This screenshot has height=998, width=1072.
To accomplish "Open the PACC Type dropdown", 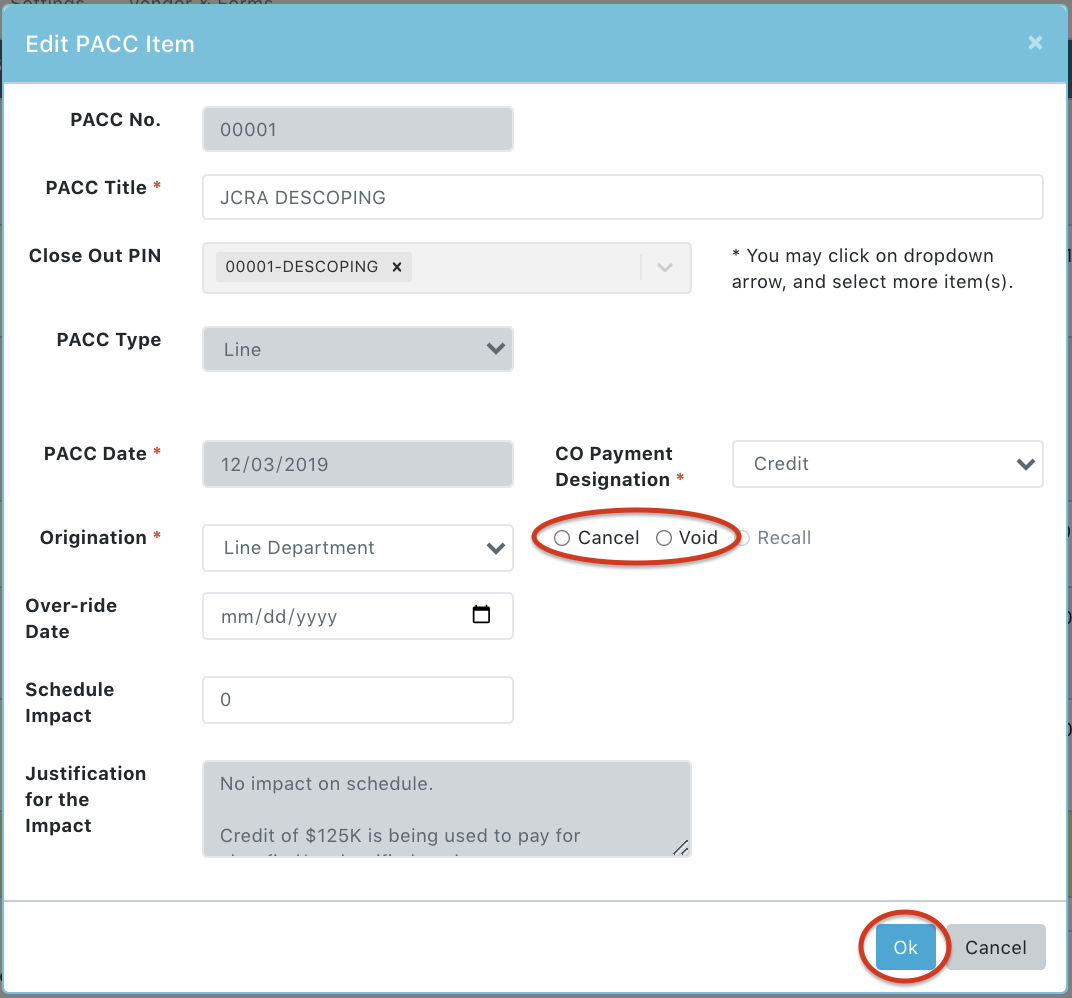I will [358, 349].
